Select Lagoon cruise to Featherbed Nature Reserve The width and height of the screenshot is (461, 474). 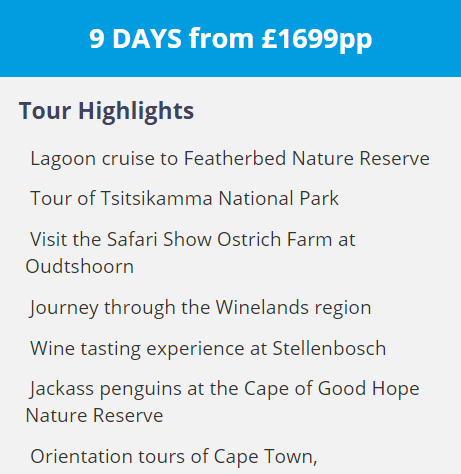coord(230,159)
